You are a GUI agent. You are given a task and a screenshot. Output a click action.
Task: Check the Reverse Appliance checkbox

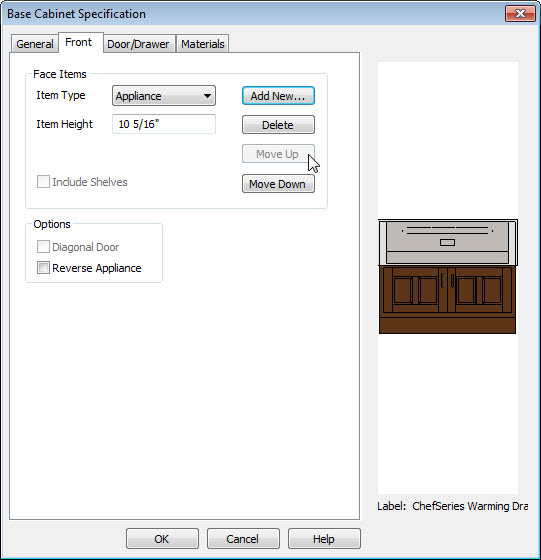point(44,268)
